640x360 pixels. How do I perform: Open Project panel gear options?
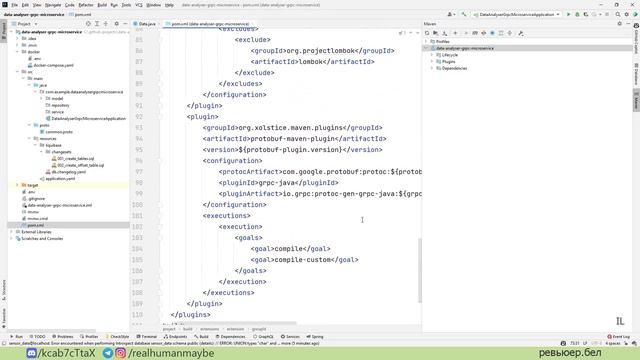click(x=116, y=24)
